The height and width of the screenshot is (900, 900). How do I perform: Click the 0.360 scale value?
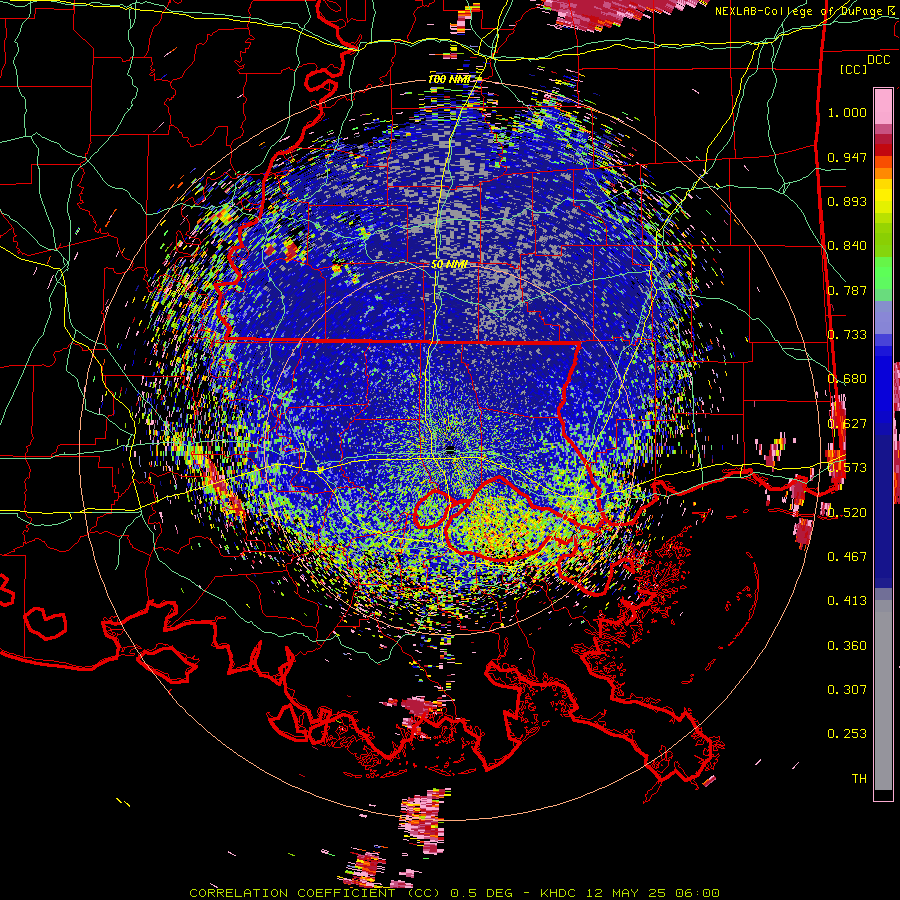[847, 646]
